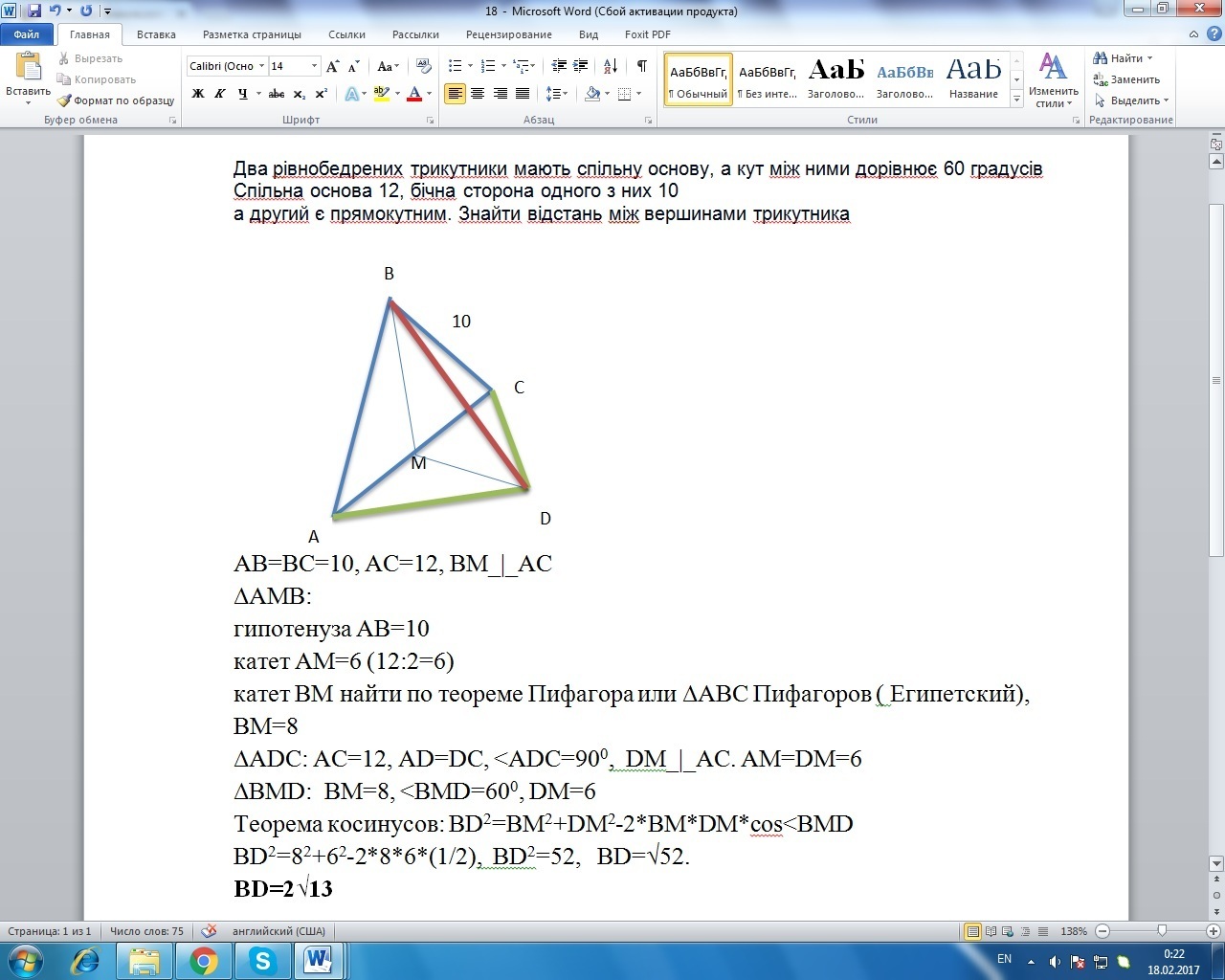Activate Формат по образцу format painter
The height and width of the screenshot is (980, 1225).
pyautogui.click(x=116, y=100)
